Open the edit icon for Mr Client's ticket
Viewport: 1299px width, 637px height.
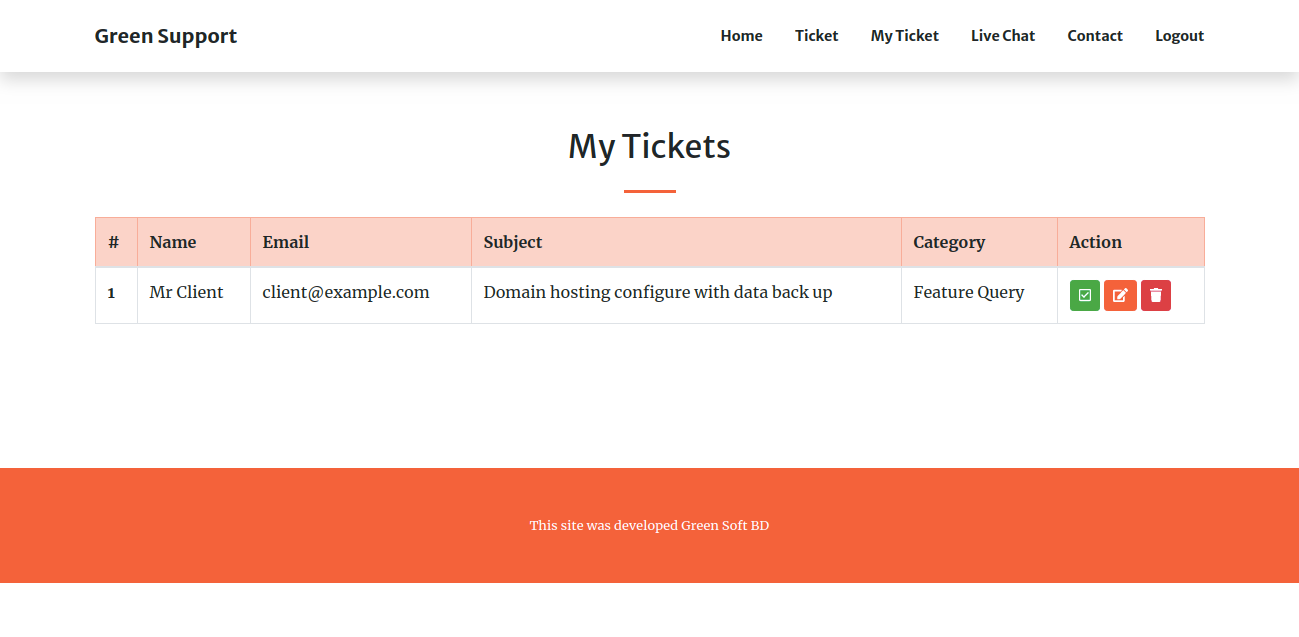1120,295
